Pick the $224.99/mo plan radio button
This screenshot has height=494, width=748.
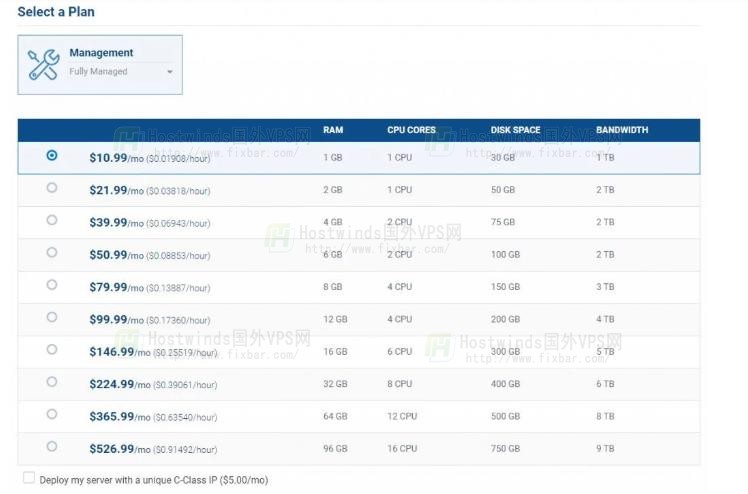pyautogui.click(x=52, y=382)
